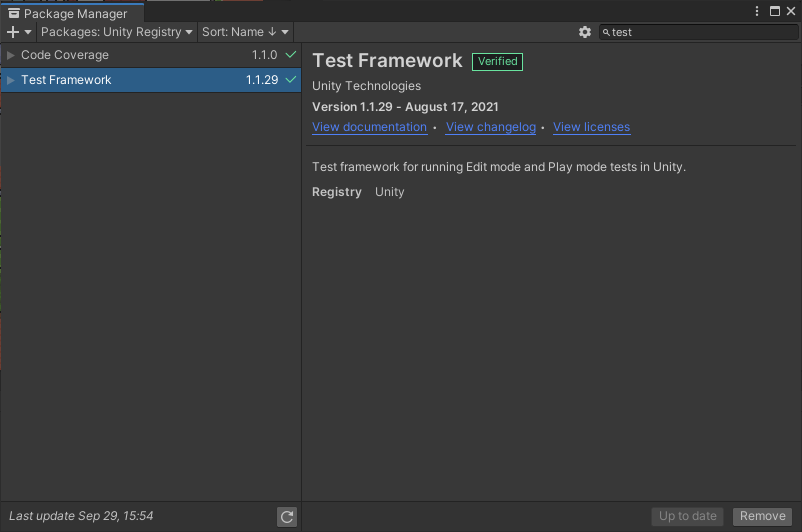Open the View changelog link
This screenshot has height=532, width=802.
pos(491,127)
